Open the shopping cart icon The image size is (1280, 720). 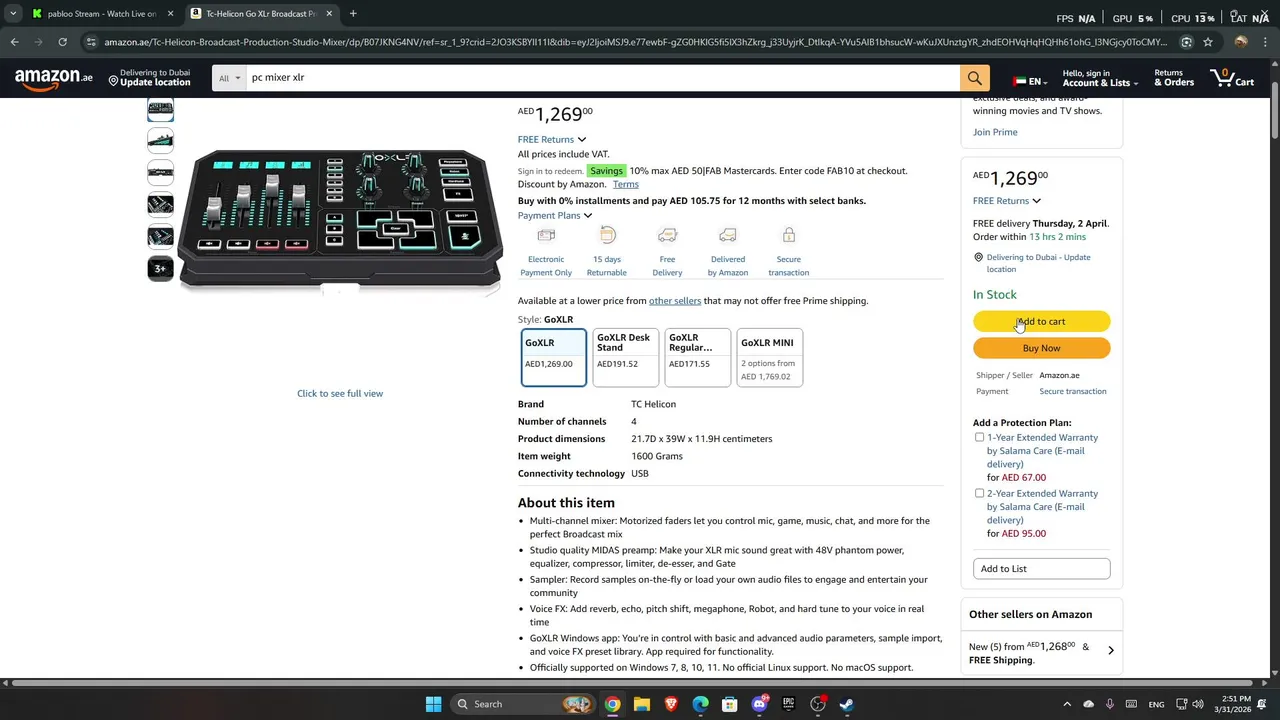point(1232,78)
